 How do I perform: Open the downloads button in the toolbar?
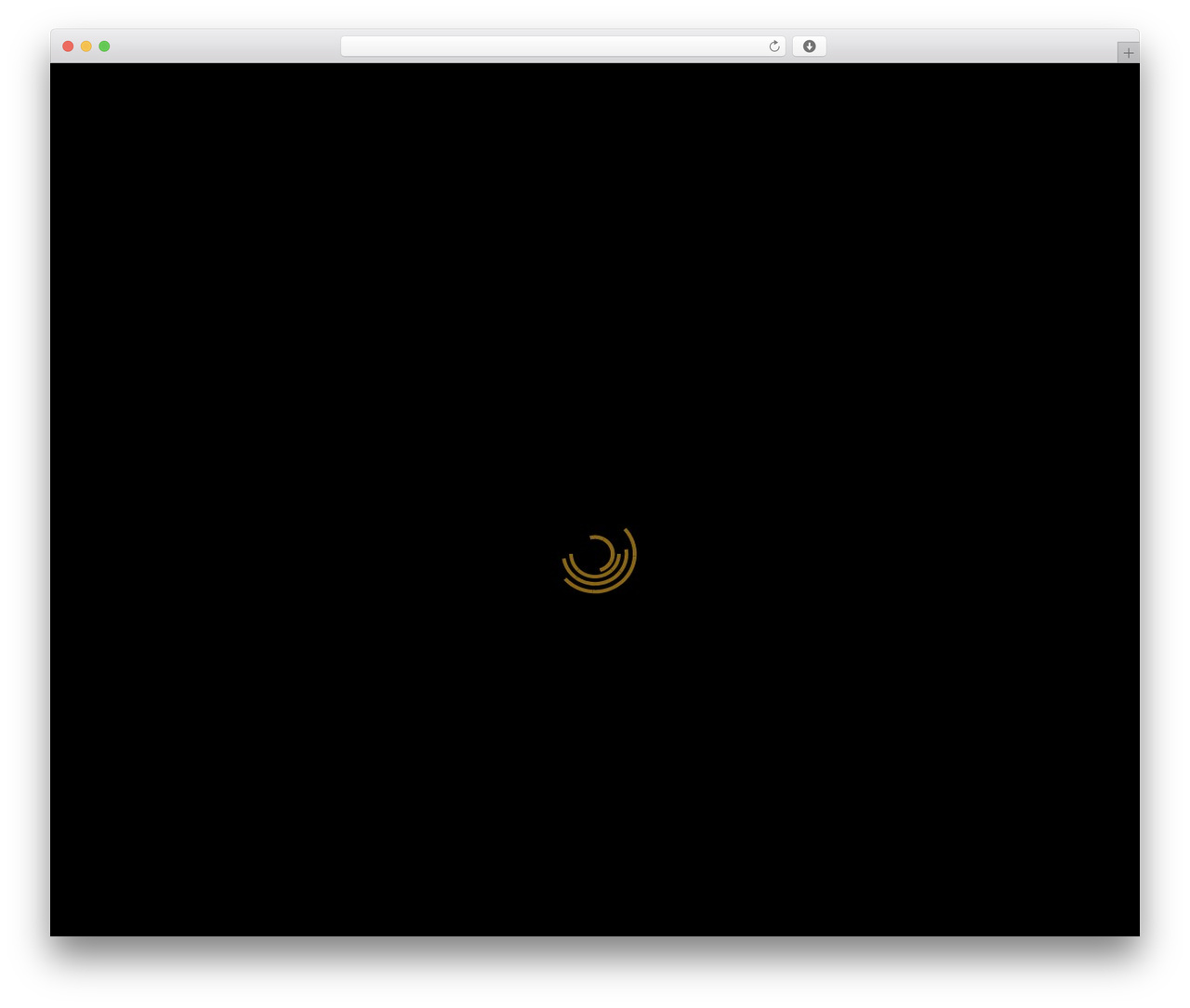click(809, 46)
